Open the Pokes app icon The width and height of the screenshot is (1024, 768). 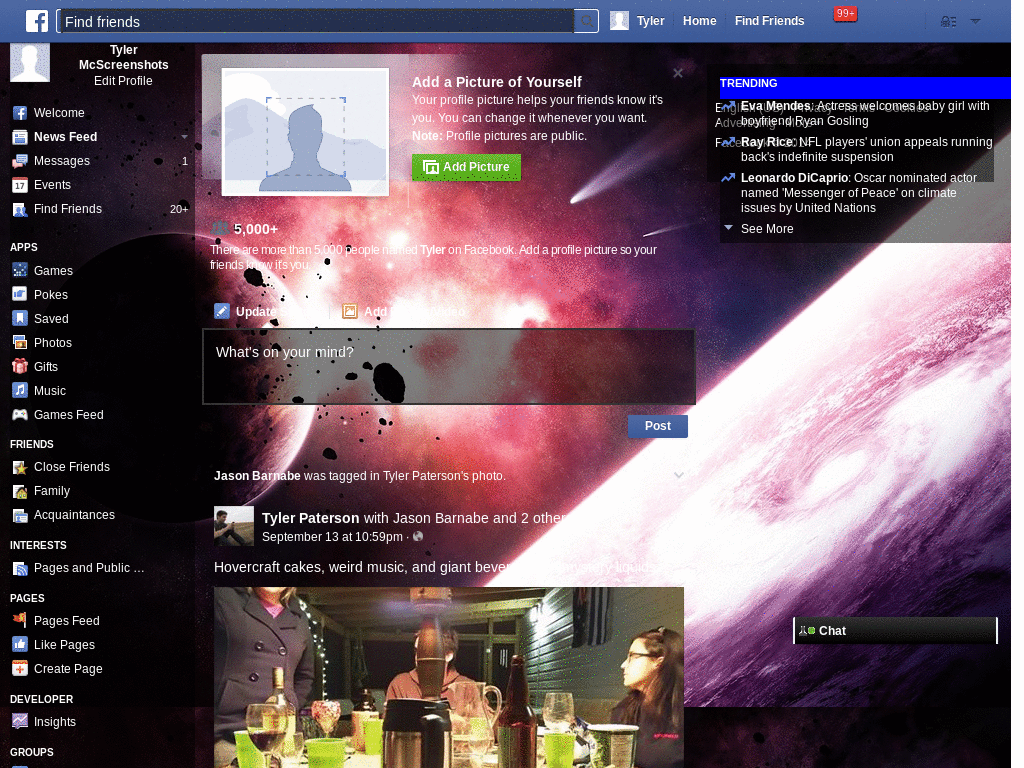click(20, 294)
